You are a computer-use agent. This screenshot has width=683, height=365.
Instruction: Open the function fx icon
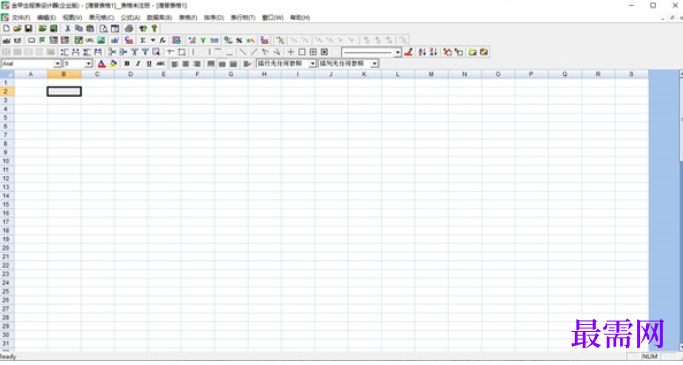(162, 41)
